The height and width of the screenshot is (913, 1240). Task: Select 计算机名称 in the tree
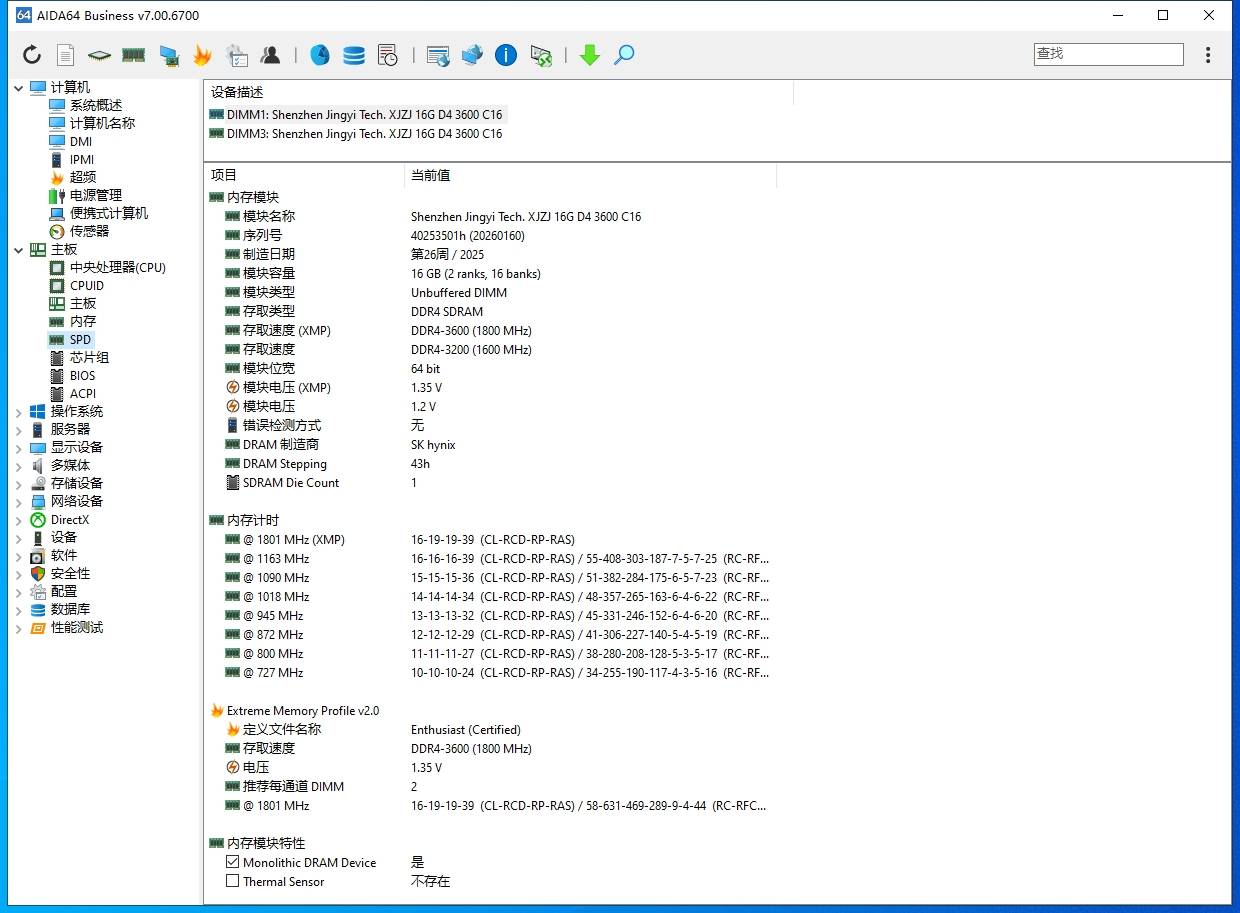(x=102, y=123)
